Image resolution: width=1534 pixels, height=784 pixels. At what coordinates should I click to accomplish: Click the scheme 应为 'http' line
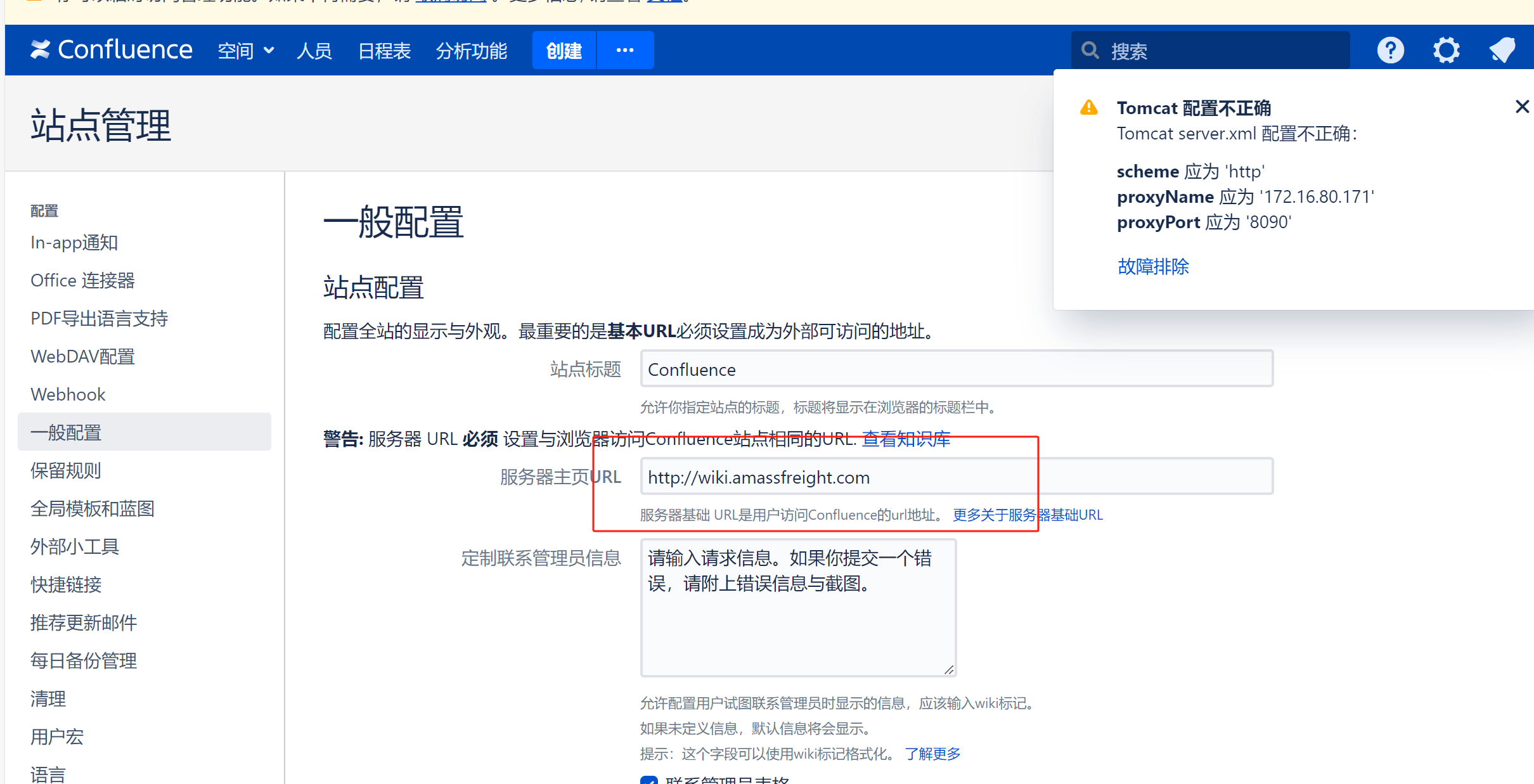[1190, 172]
